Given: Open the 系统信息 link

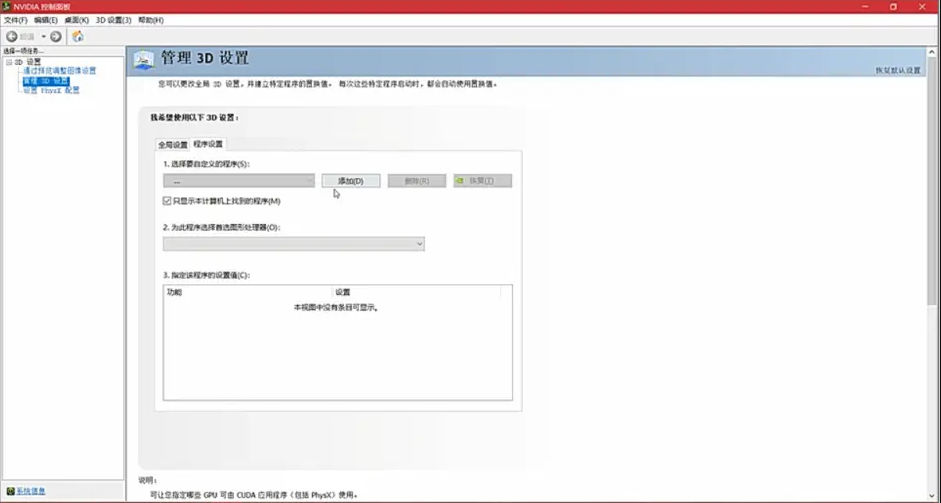Looking at the screenshot, I should coord(31,491).
